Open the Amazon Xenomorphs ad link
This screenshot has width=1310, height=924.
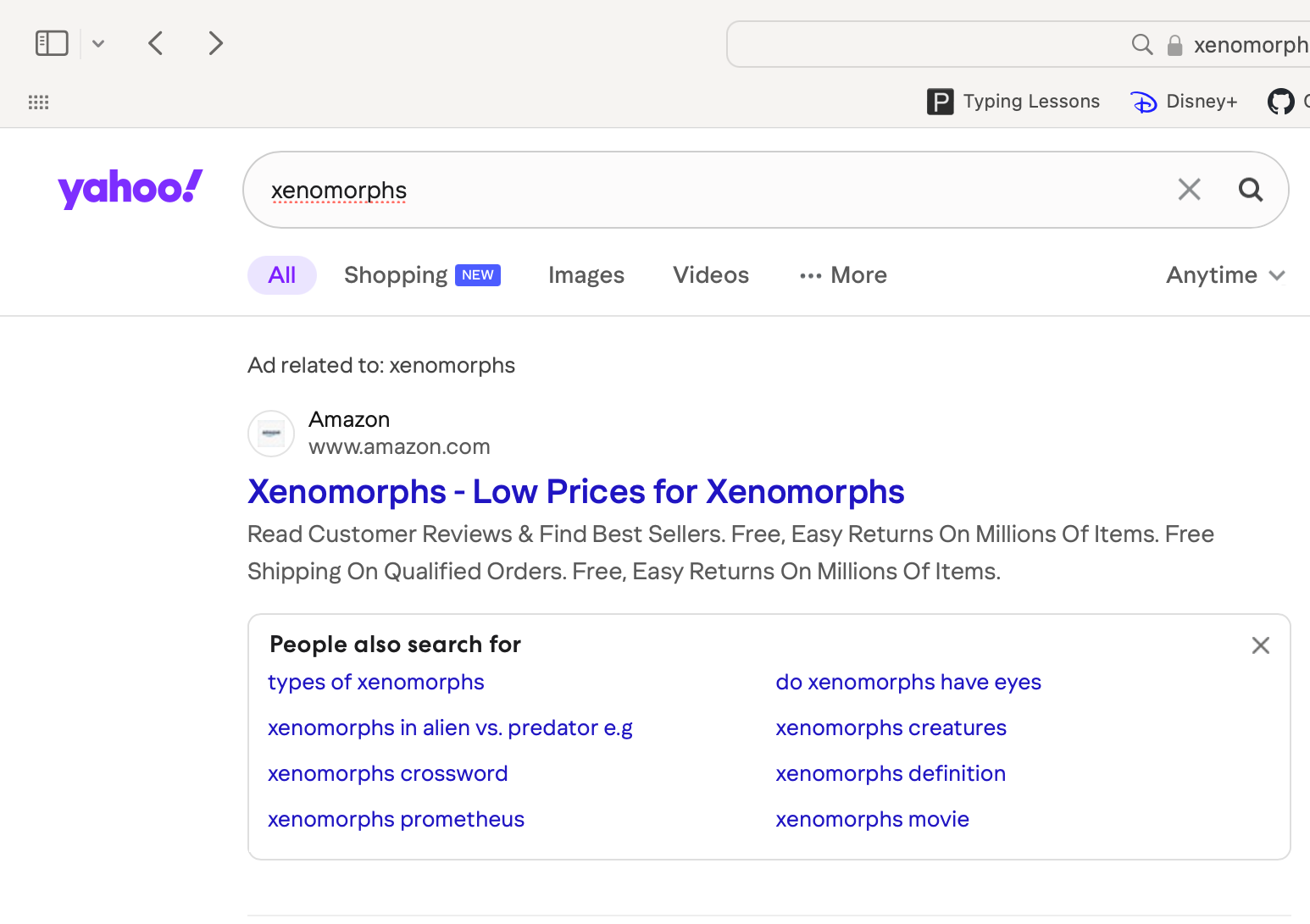[576, 492]
